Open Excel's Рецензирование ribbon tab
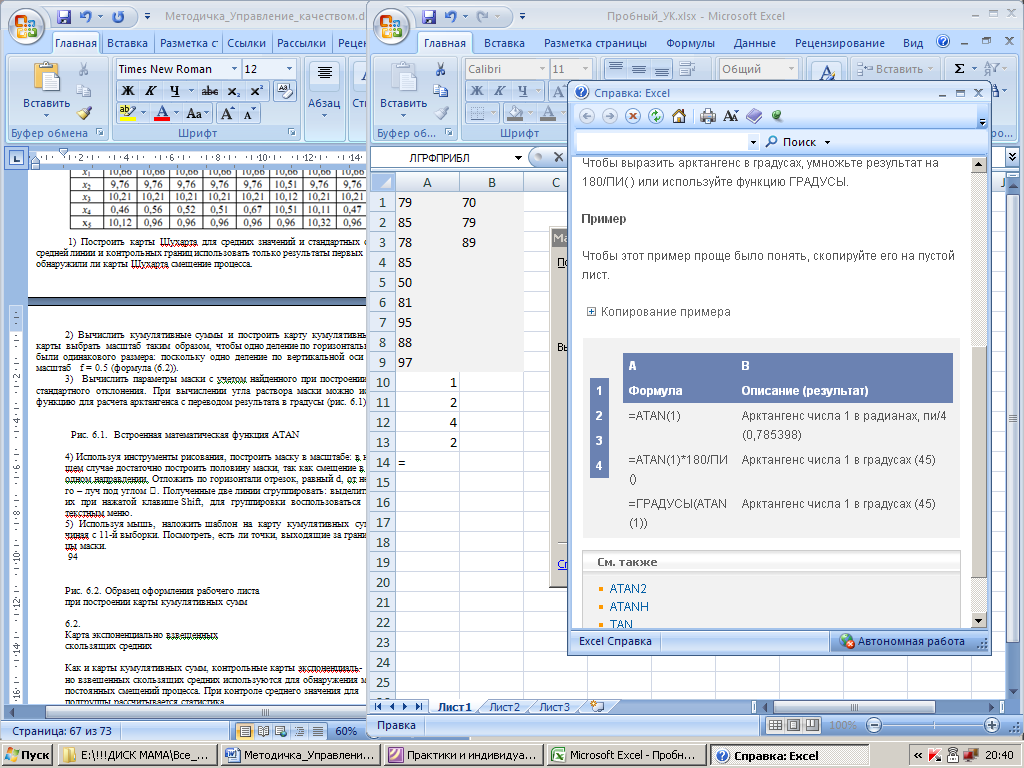 point(839,43)
